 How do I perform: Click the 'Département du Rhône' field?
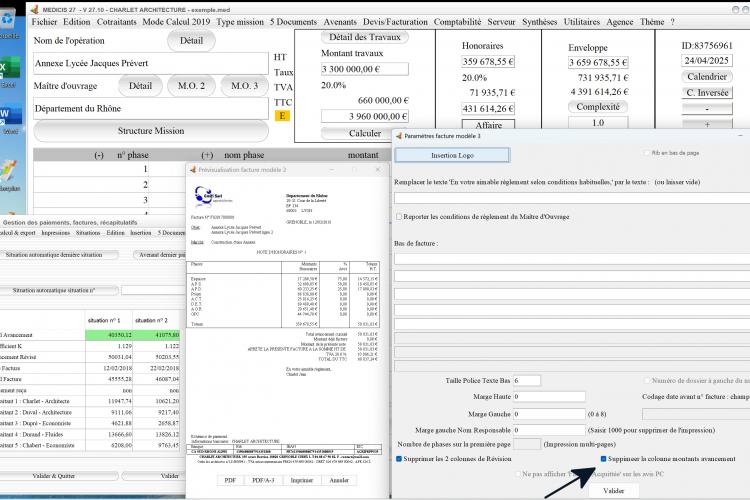tap(151, 109)
